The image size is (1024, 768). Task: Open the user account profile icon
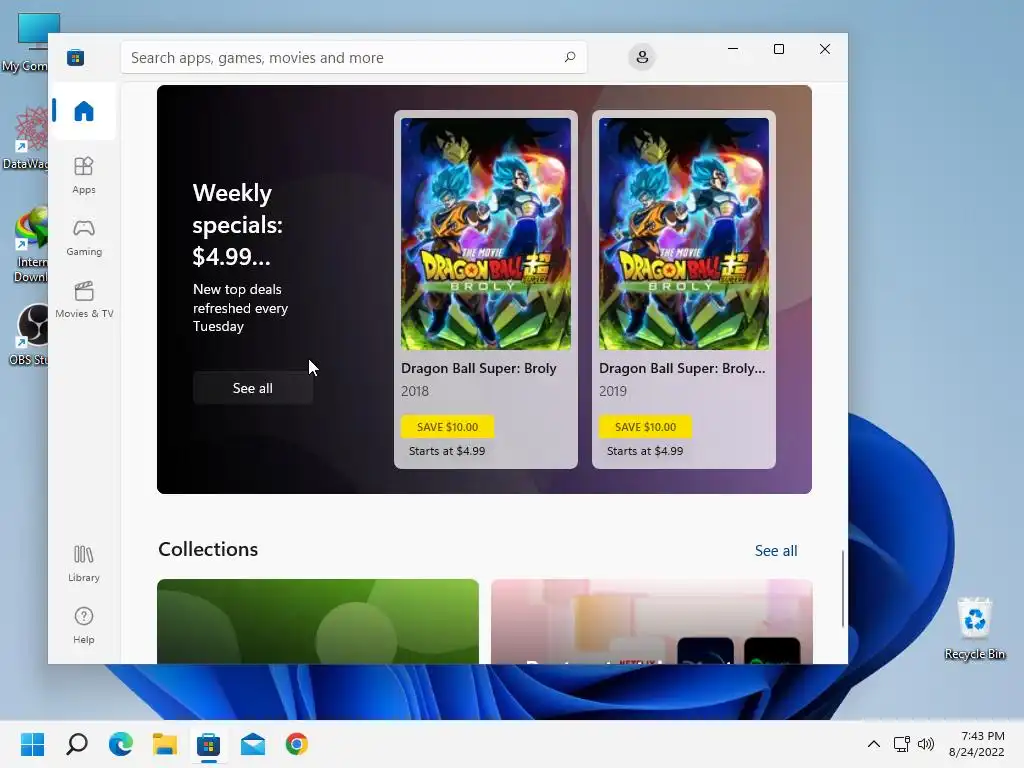[642, 57]
